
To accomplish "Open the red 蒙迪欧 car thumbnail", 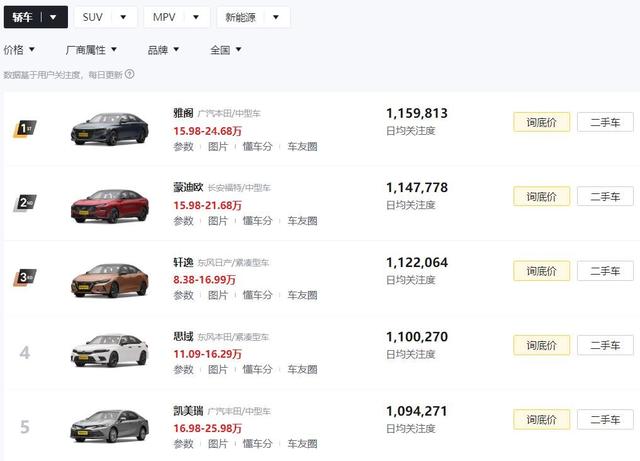I will click(x=109, y=204).
